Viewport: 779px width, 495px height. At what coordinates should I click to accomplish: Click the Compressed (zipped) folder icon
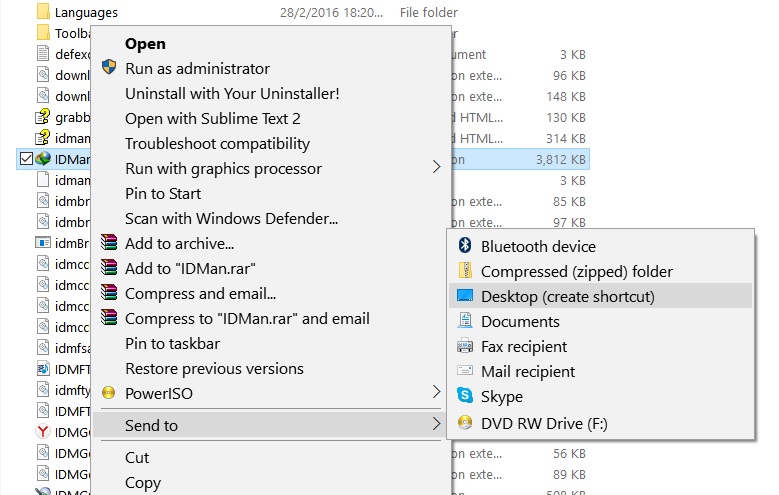[464, 271]
